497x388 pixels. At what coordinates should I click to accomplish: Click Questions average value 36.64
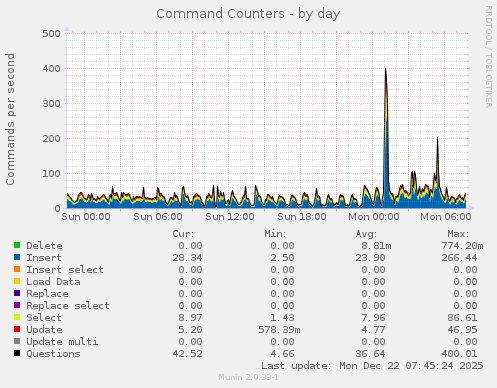(370, 354)
